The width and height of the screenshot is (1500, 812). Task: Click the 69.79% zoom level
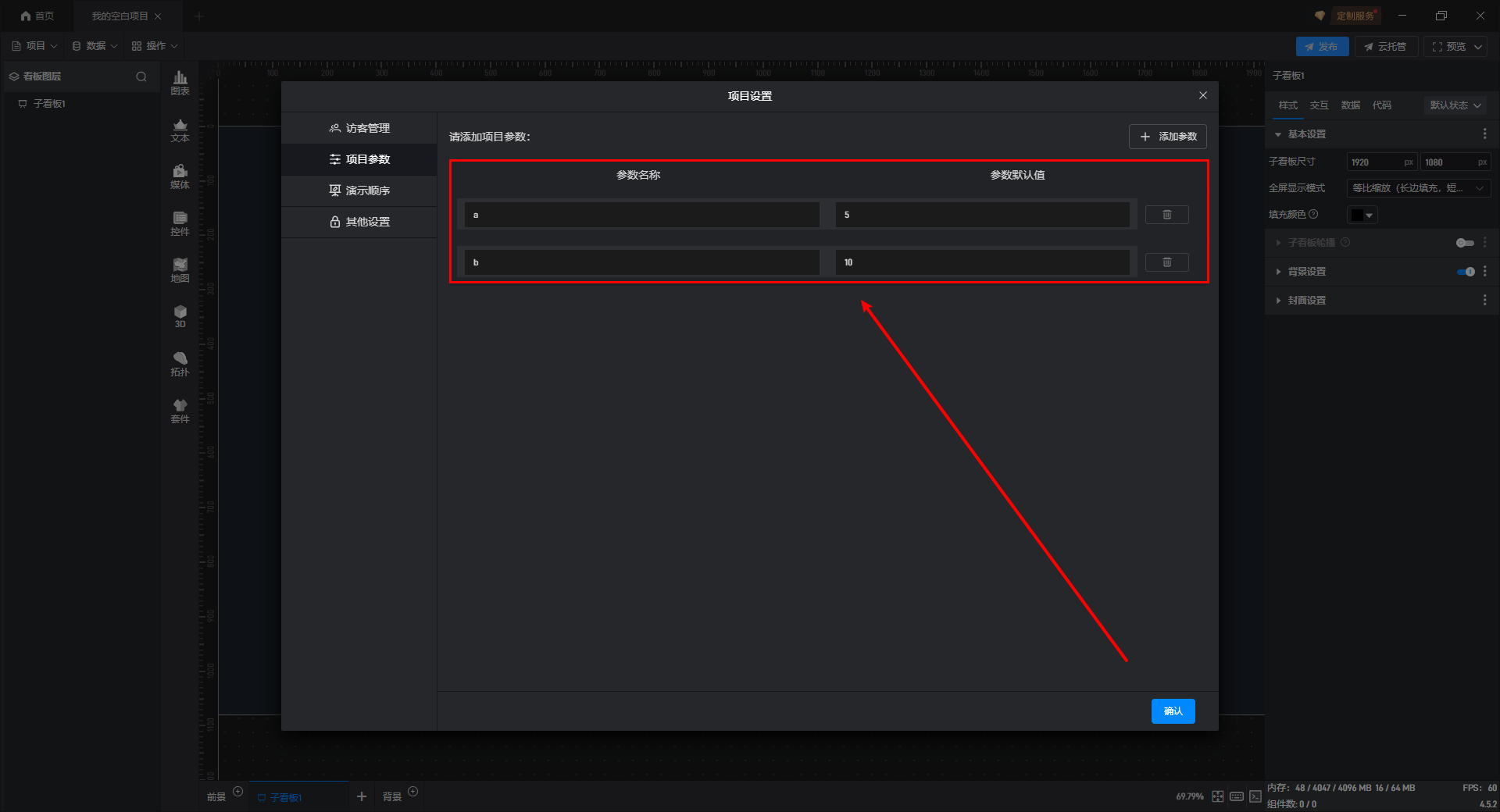1190,796
